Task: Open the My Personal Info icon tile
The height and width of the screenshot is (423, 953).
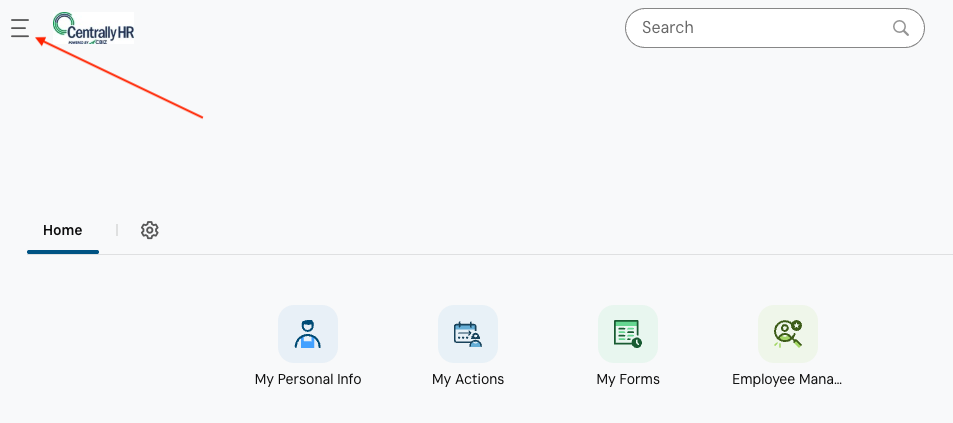Action: [x=308, y=334]
